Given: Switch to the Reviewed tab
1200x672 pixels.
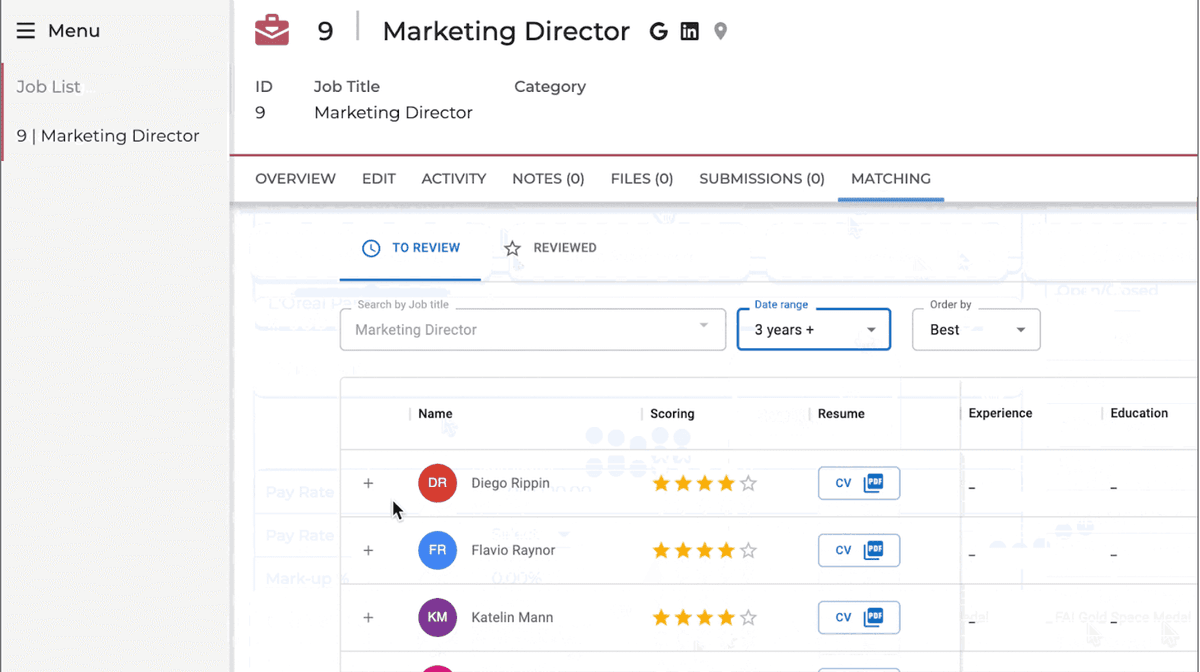Looking at the screenshot, I should tap(550, 248).
